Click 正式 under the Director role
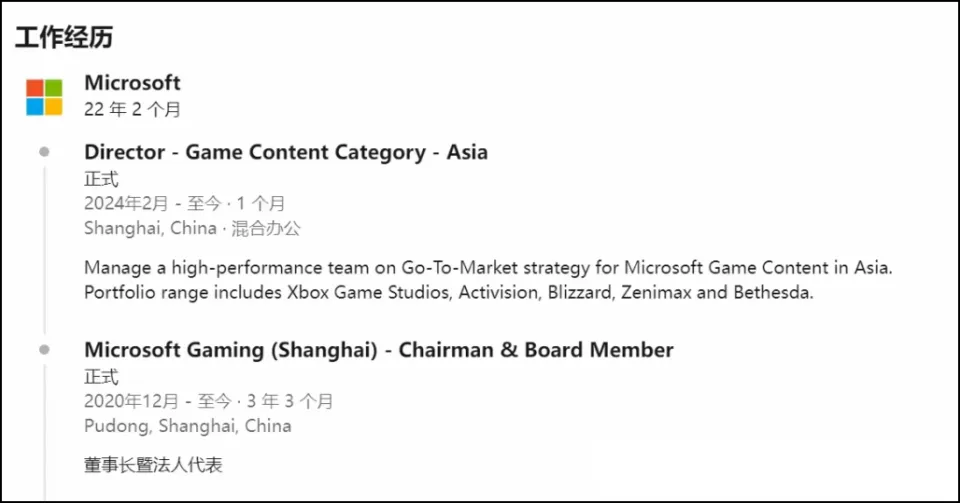Viewport: 960px width, 503px height. click(x=101, y=179)
